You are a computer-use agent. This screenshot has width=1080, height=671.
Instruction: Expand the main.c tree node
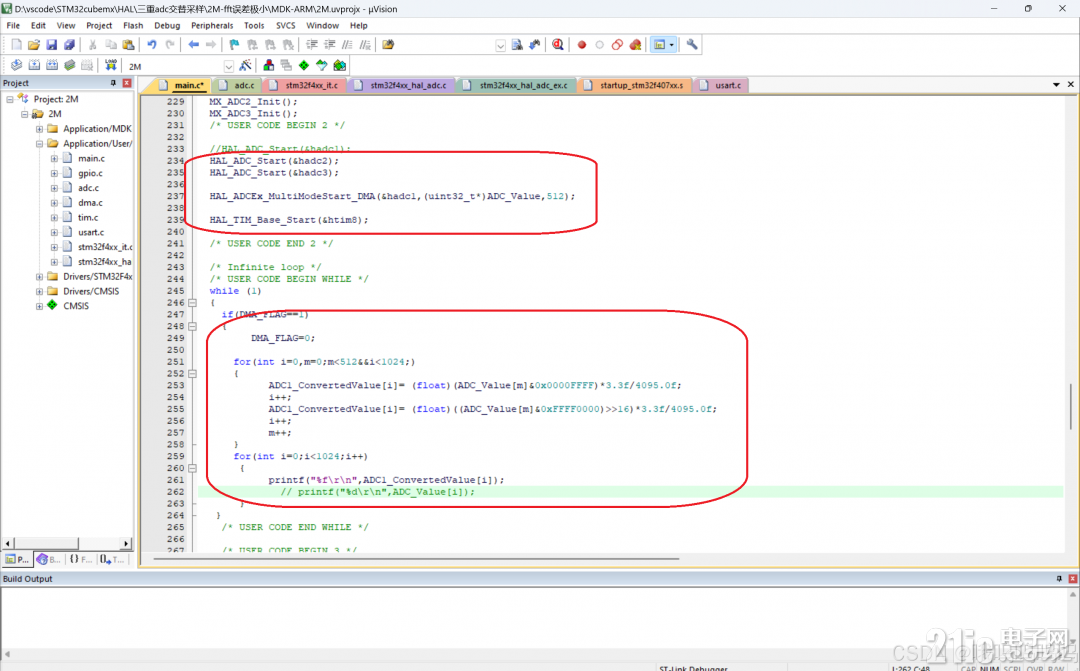tap(54, 158)
